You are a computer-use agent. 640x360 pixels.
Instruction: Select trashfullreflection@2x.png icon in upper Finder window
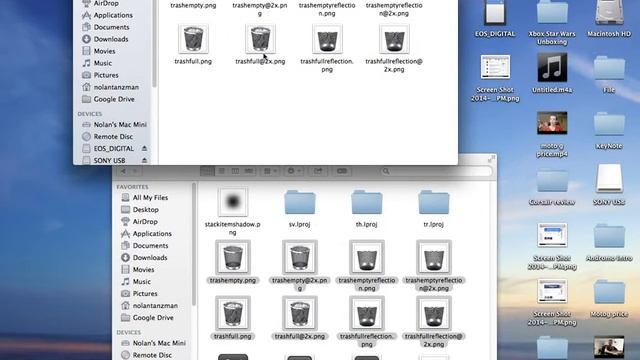pyautogui.click(x=394, y=39)
